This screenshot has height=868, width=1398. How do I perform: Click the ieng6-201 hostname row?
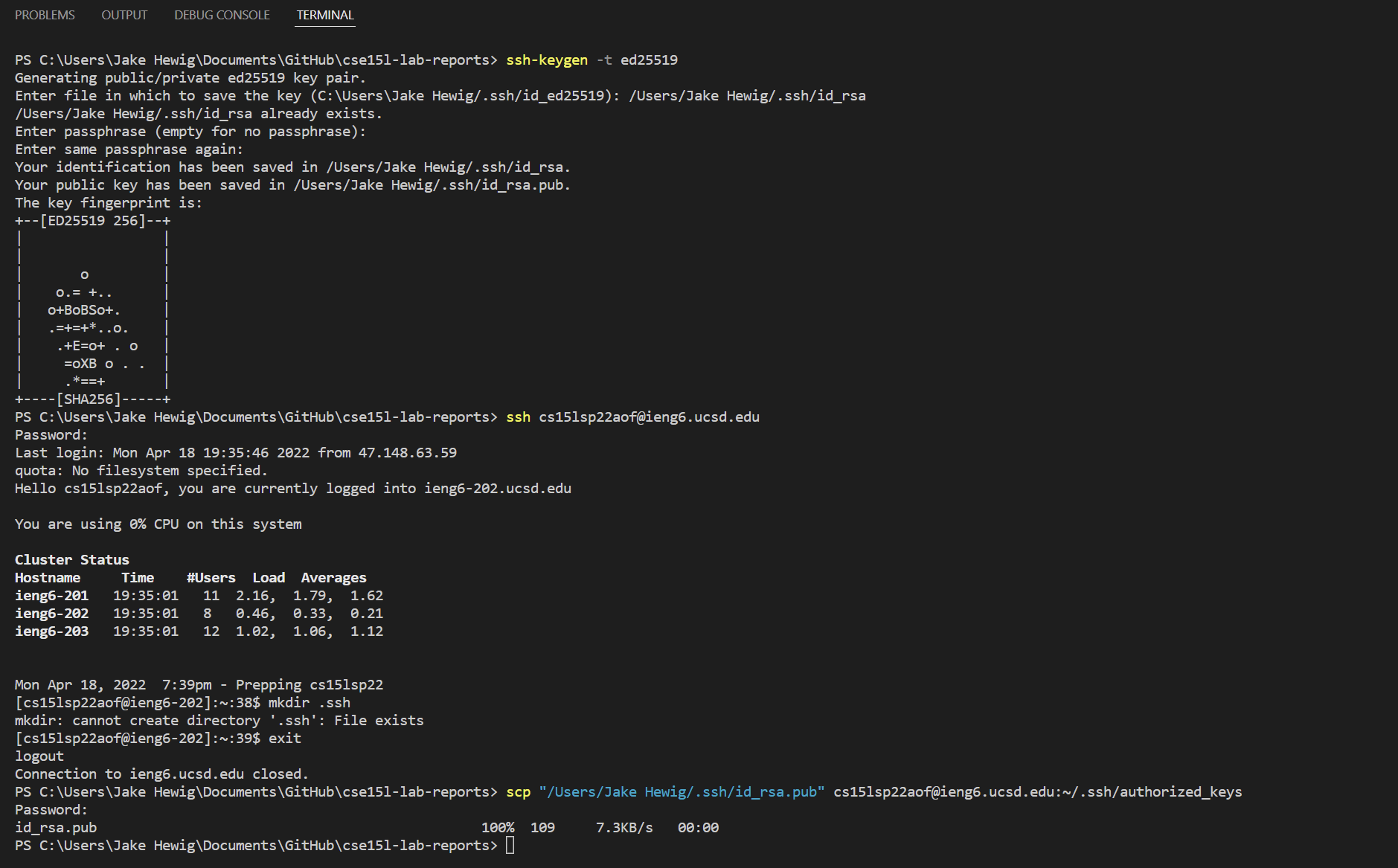point(52,596)
